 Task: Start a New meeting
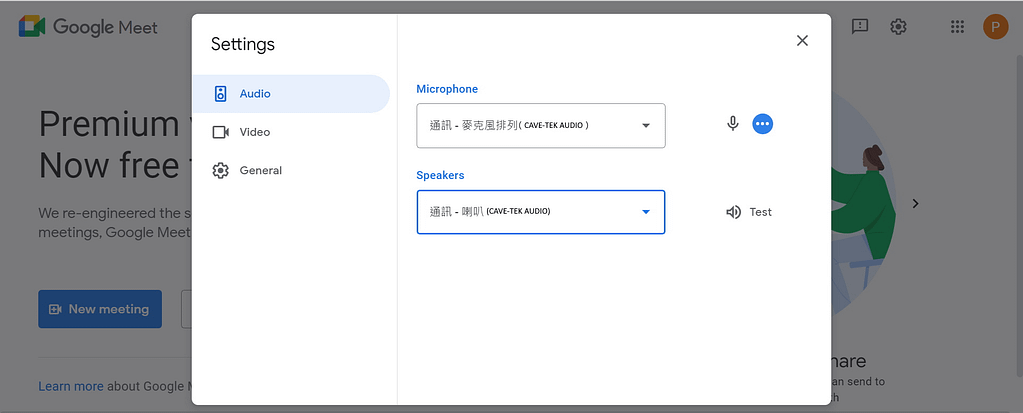tap(100, 309)
